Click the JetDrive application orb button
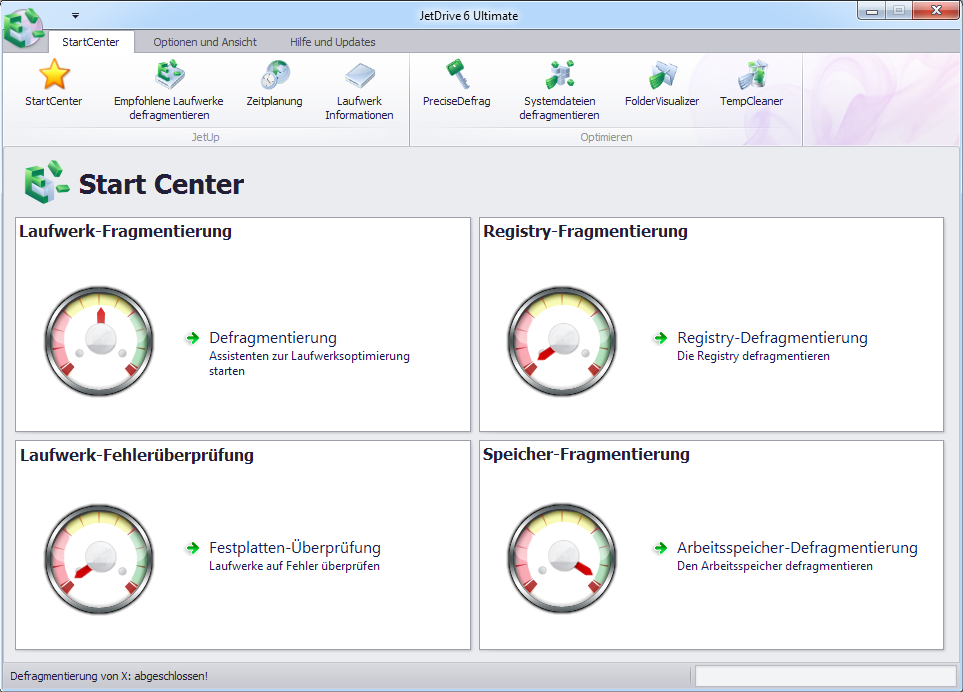Viewport: 963px width, 692px height. [24, 28]
